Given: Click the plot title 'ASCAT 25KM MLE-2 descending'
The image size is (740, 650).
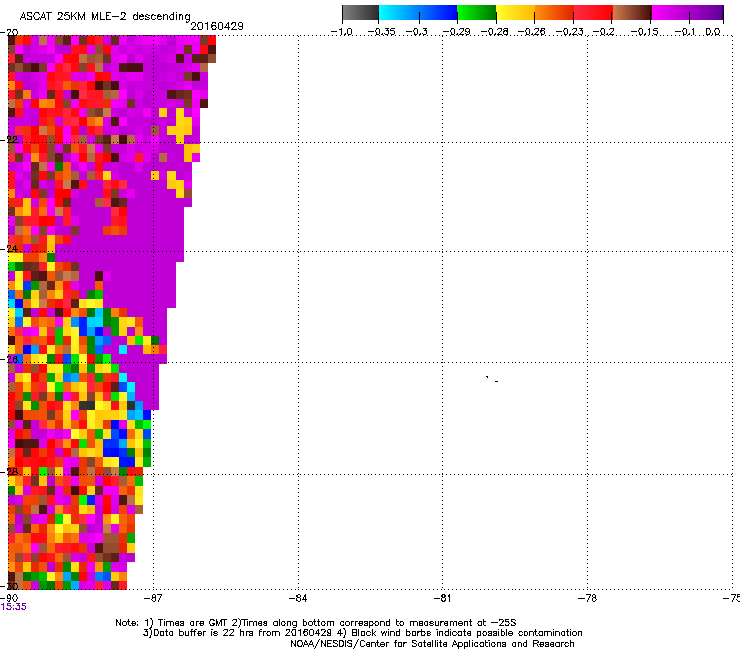Looking at the screenshot, I should [x=105, y=16].
